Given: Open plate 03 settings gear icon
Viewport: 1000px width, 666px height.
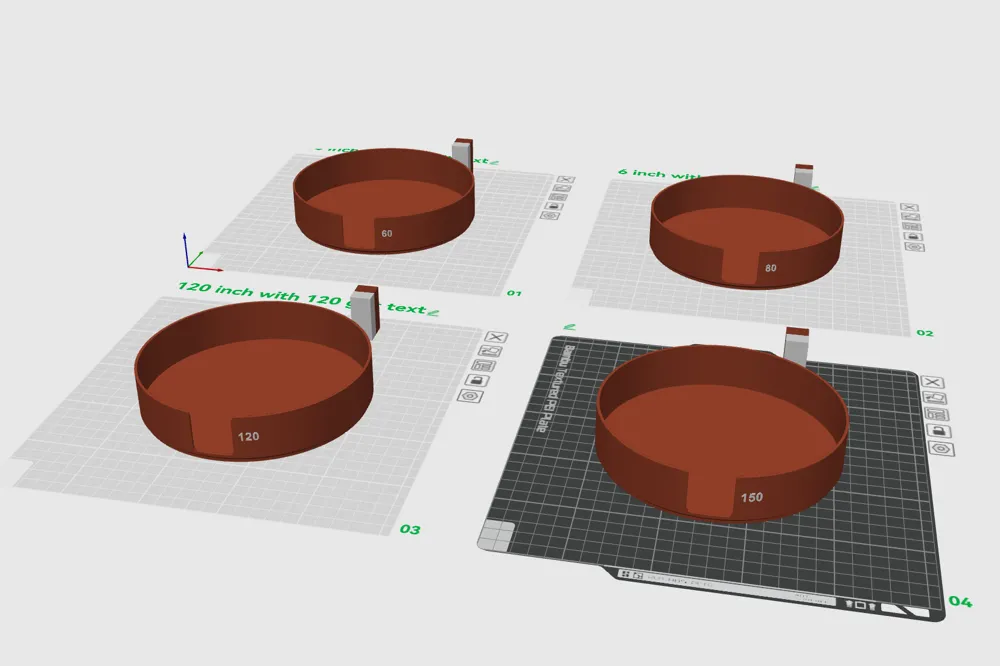Looking at the screenshot, I should pos(470,396).
